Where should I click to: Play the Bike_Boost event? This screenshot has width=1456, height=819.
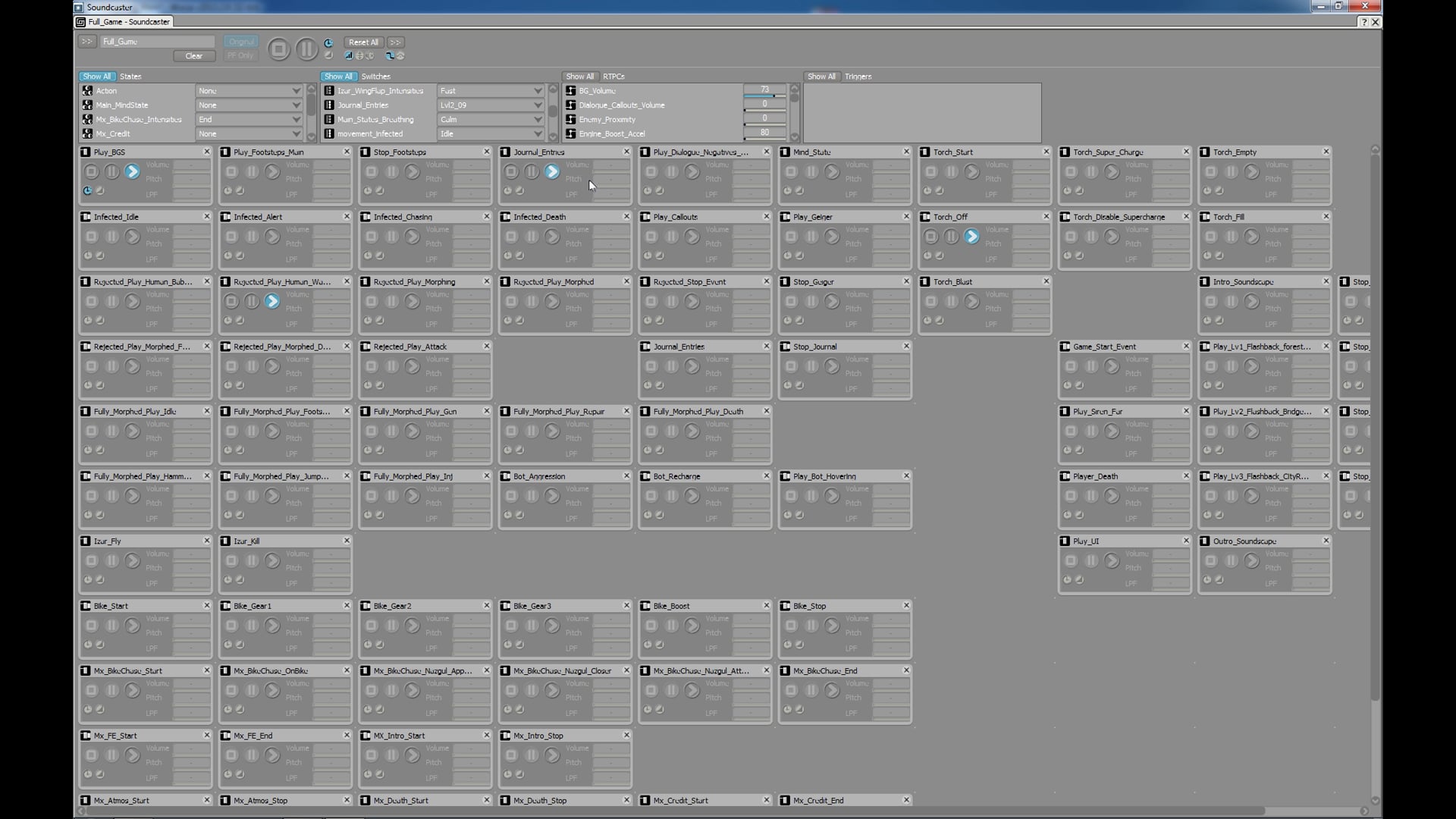[692, 626]
